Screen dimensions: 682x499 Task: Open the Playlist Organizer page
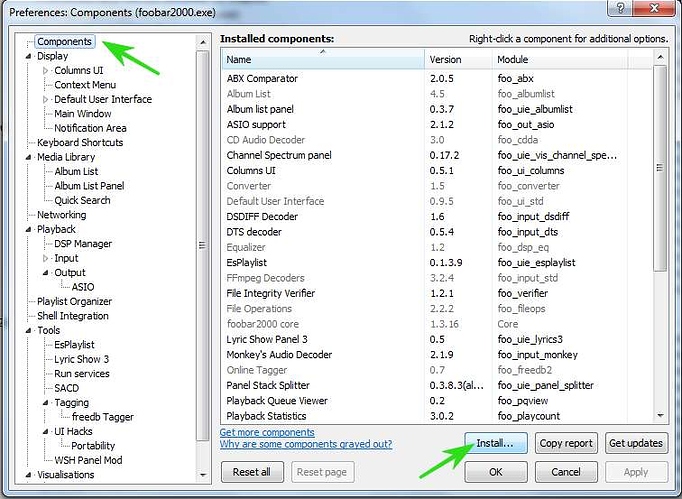(74, 301)
